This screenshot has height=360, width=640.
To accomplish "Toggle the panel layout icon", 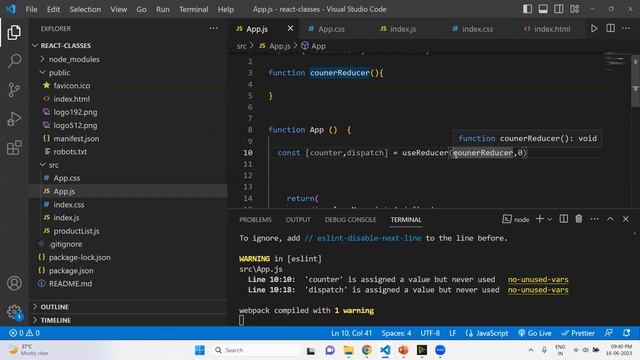I will (x=543, y=9).
